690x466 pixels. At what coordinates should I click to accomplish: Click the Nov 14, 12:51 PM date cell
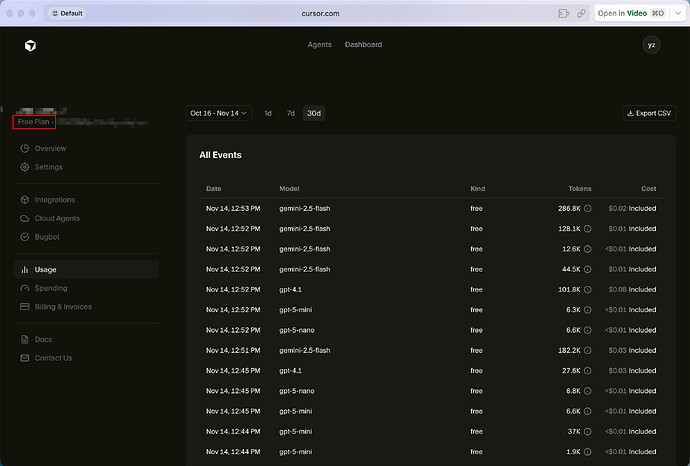click(x=233, y=350)
